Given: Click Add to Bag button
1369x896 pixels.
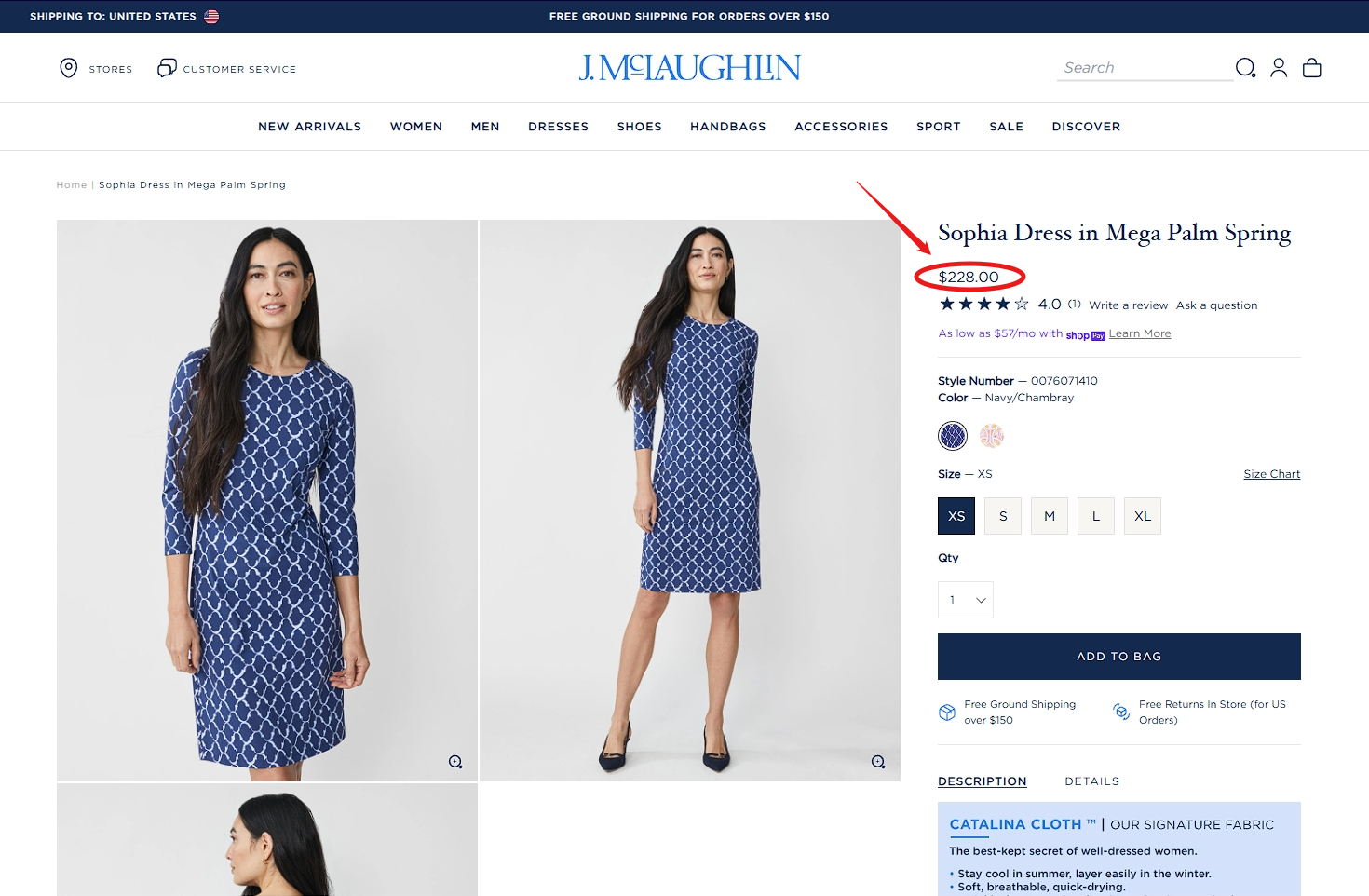Looking at the screenshot, I should (x=1118, y=657).
